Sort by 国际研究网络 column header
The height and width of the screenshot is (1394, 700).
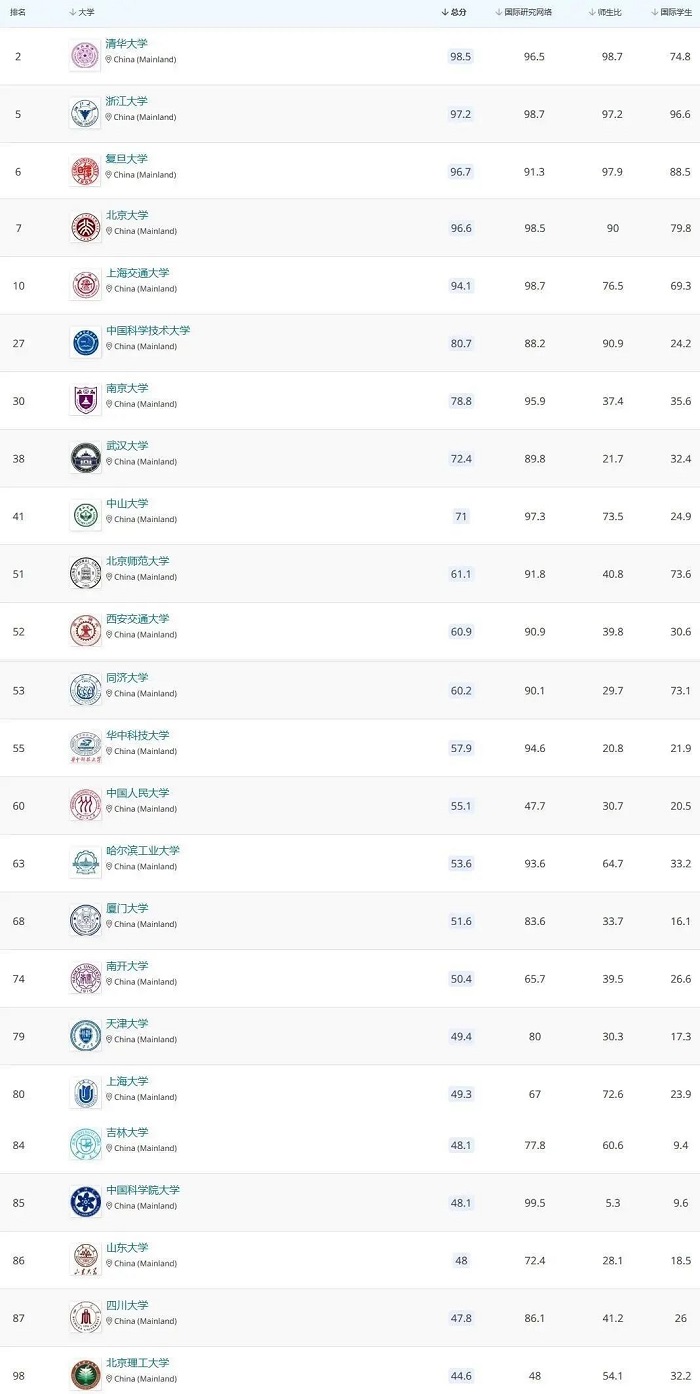click(529, 12)
